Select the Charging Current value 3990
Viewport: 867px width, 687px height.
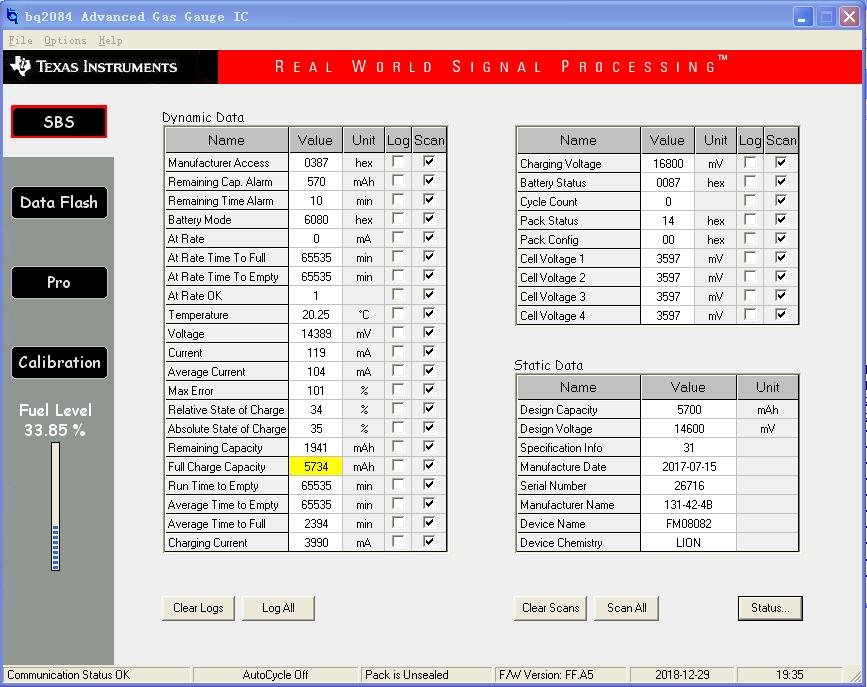[x=316, y=543]
